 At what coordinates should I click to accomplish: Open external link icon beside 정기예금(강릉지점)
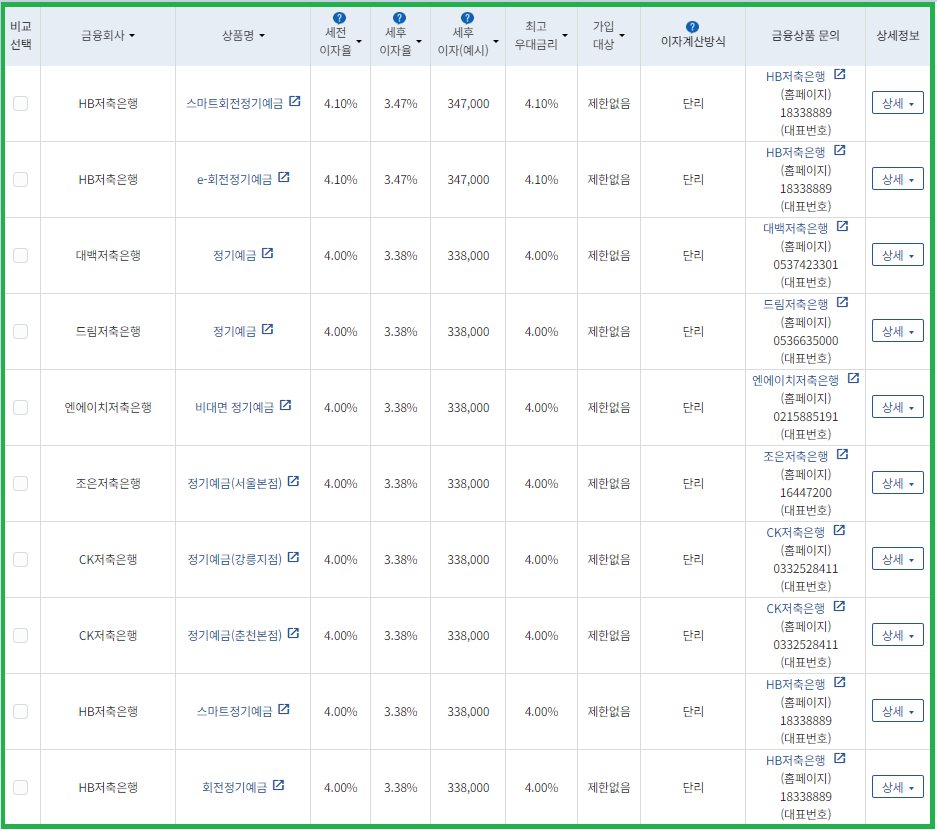point(293,557)
